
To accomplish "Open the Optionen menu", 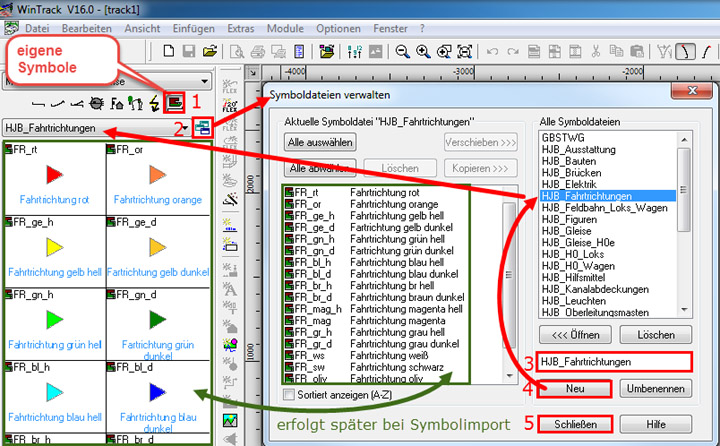I will (338, 28).
